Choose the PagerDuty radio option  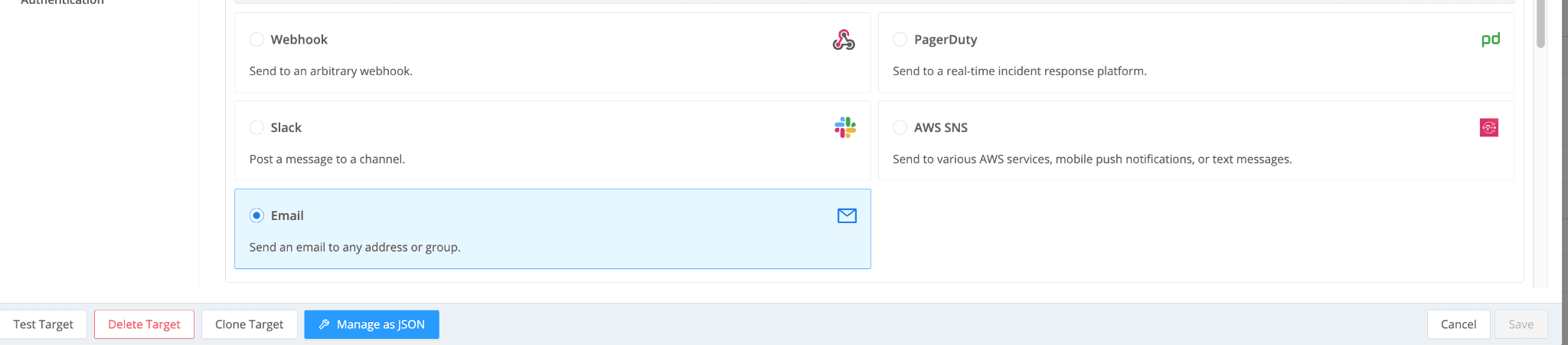[x=900, y=39]
